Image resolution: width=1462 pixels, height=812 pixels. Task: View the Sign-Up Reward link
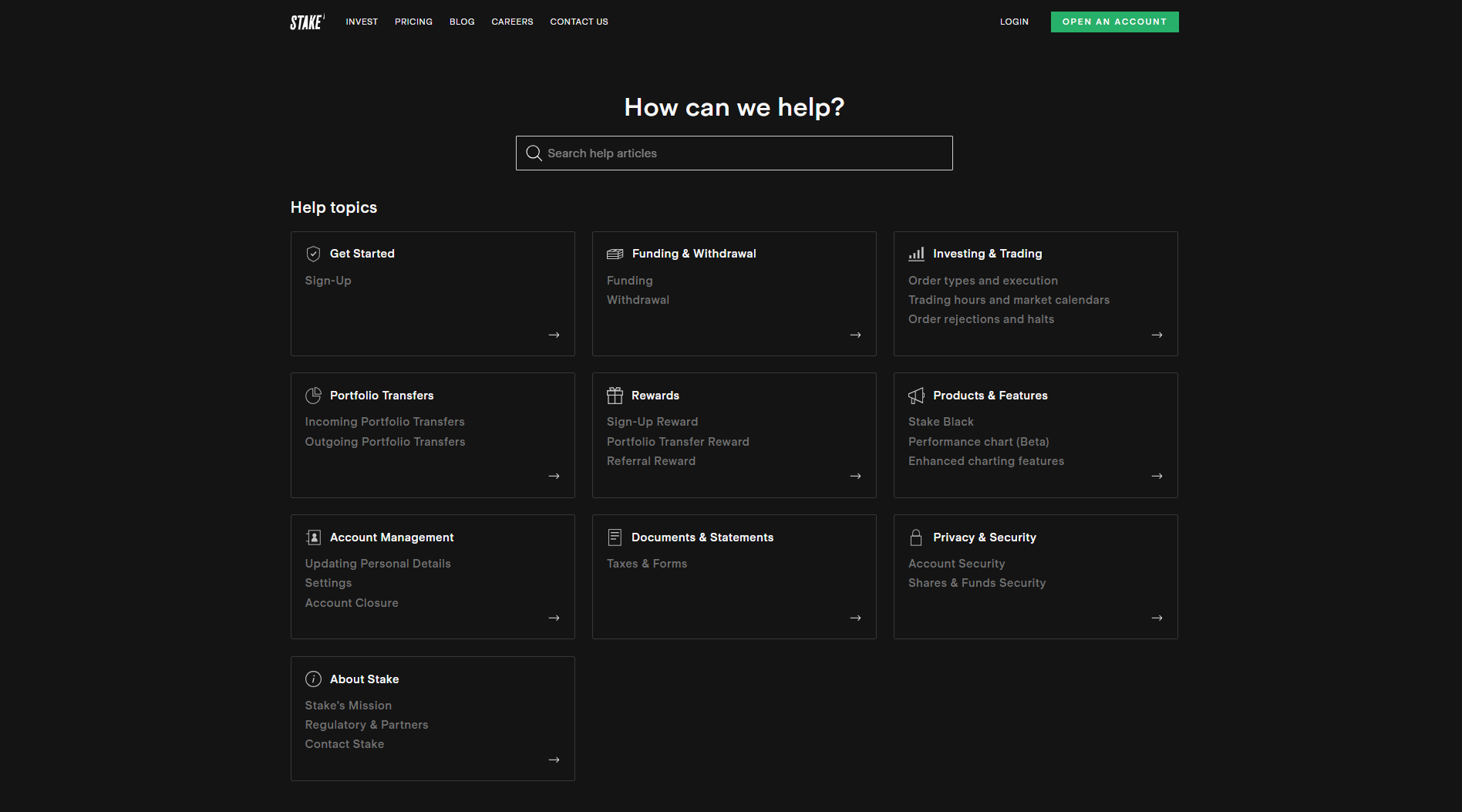coord(652,422)
